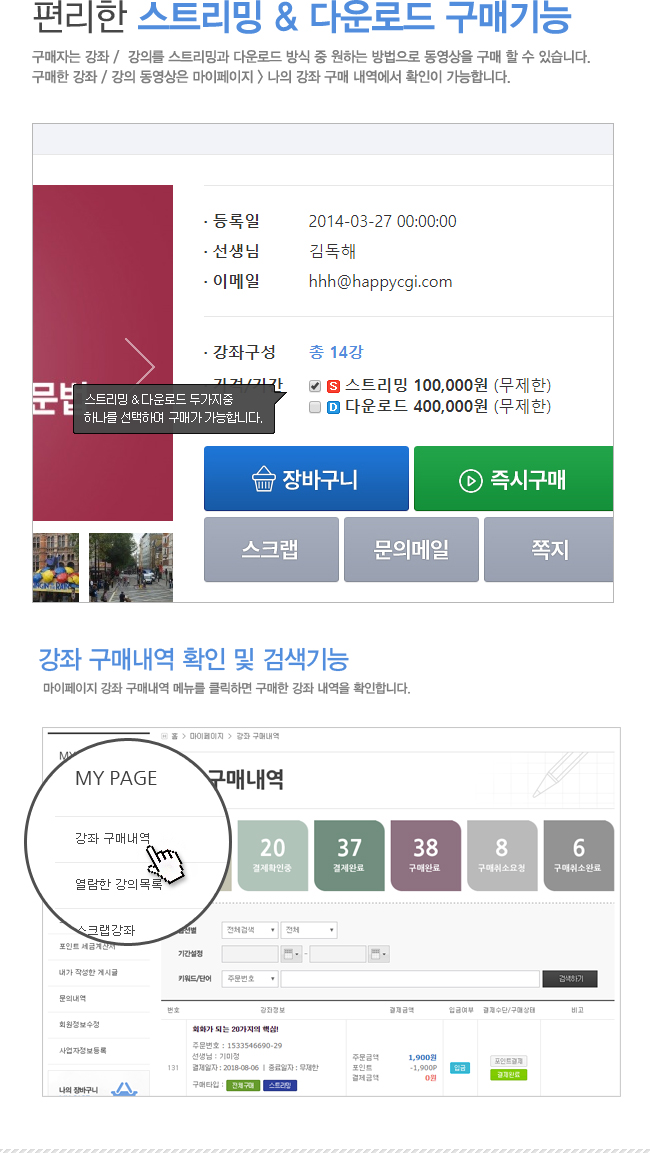
Task: Expand the 주문번호 keyword type dropdown
Action: click(250, 979)
